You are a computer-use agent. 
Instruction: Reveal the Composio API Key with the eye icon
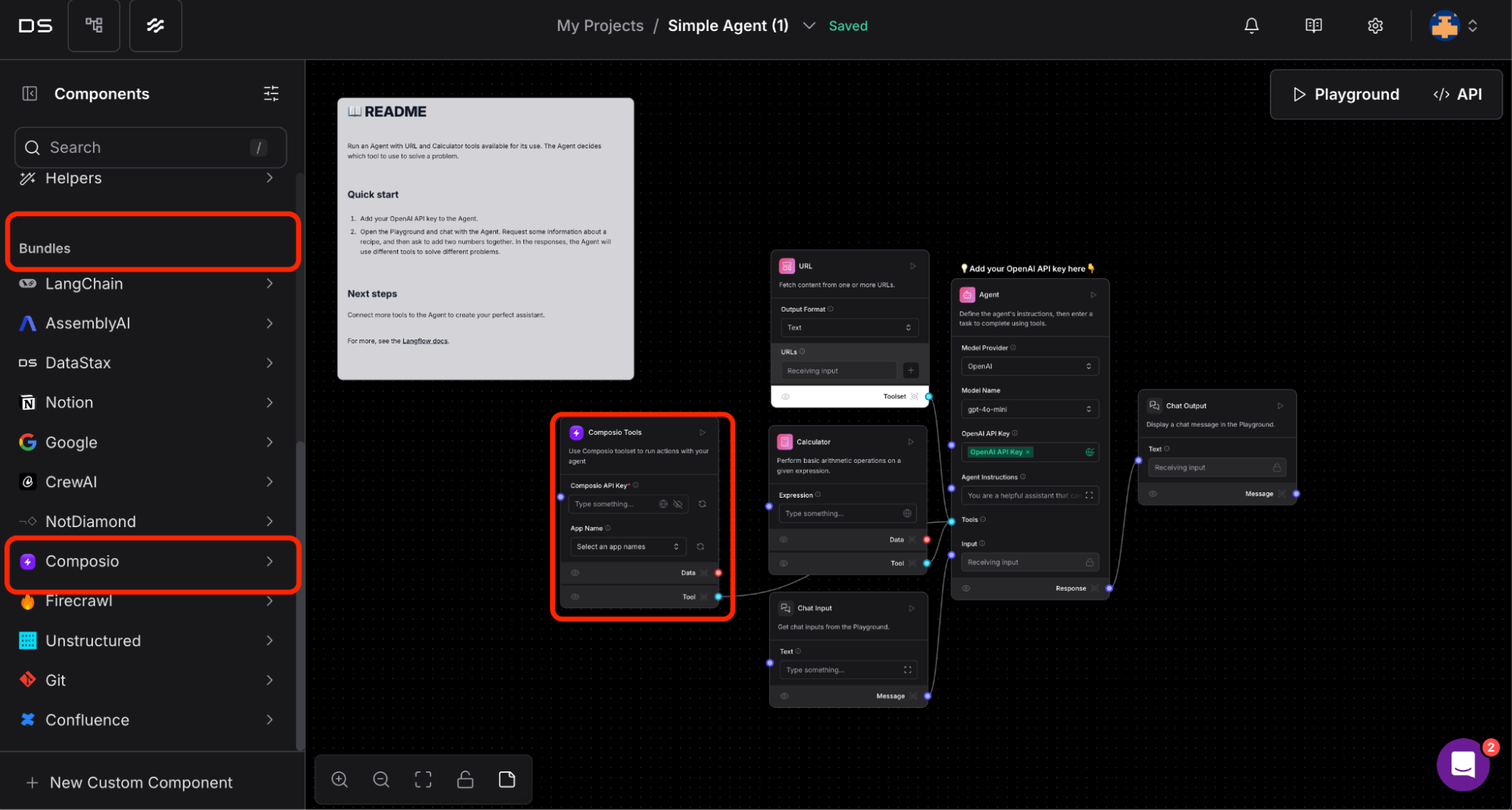click(x=678, y=504)
